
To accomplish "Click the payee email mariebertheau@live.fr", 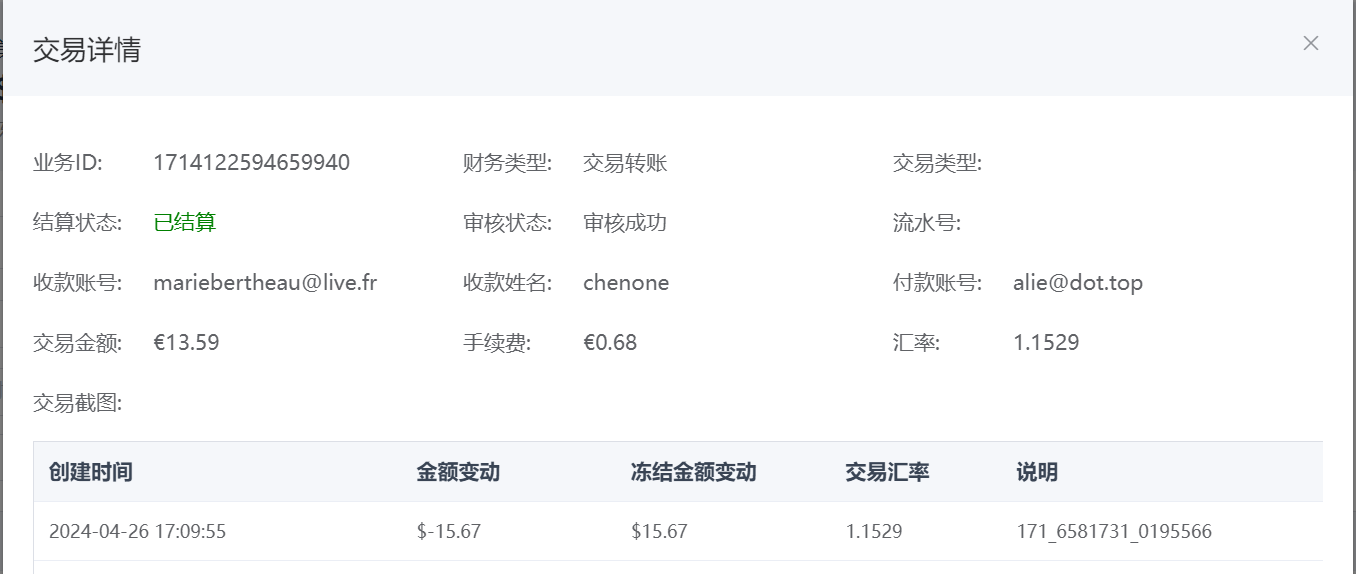I will coord(265,283).
